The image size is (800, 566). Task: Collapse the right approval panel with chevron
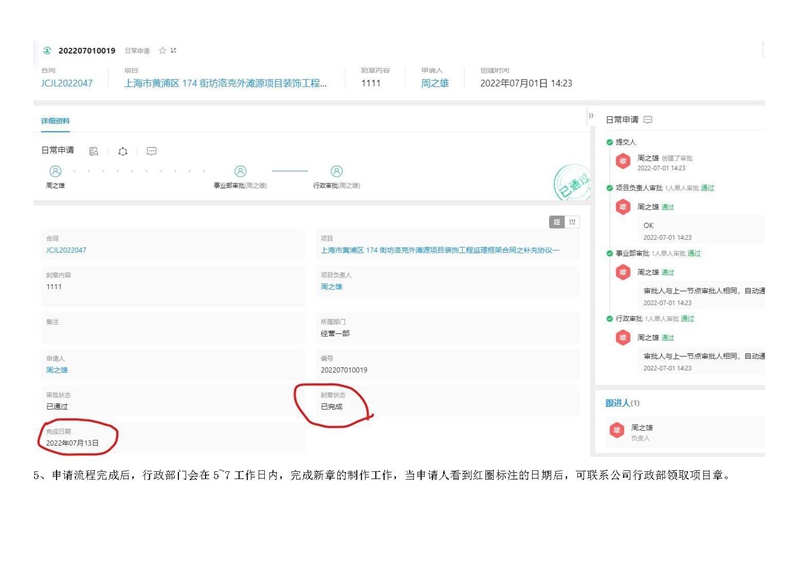[591, 116]
